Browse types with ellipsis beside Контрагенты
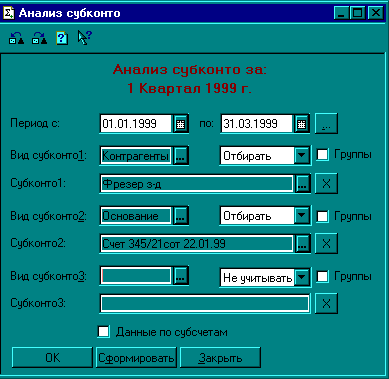 (x=180, y=156)
